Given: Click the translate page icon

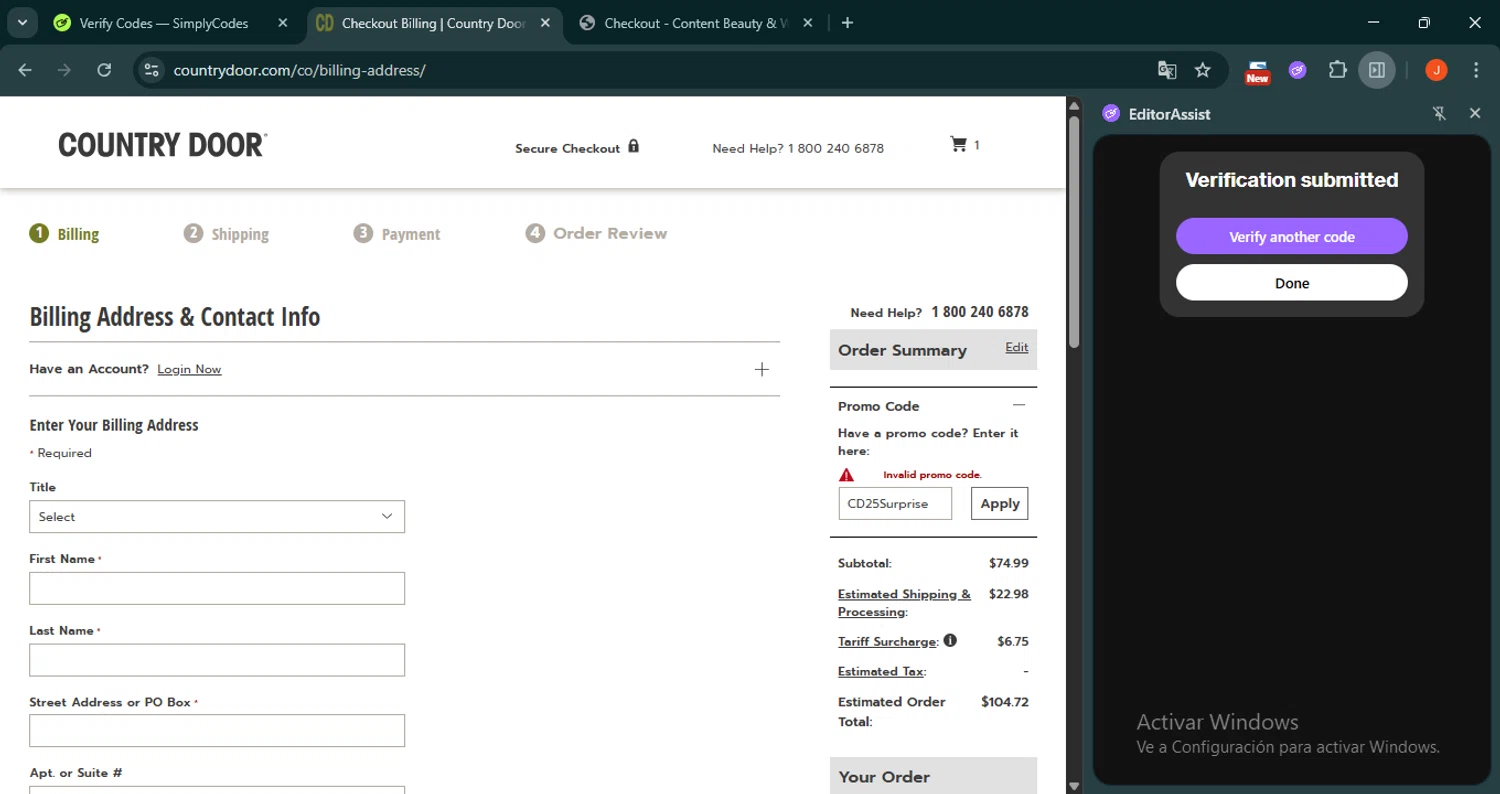Looking at the screenshot, I should (x=1167, y=70).
